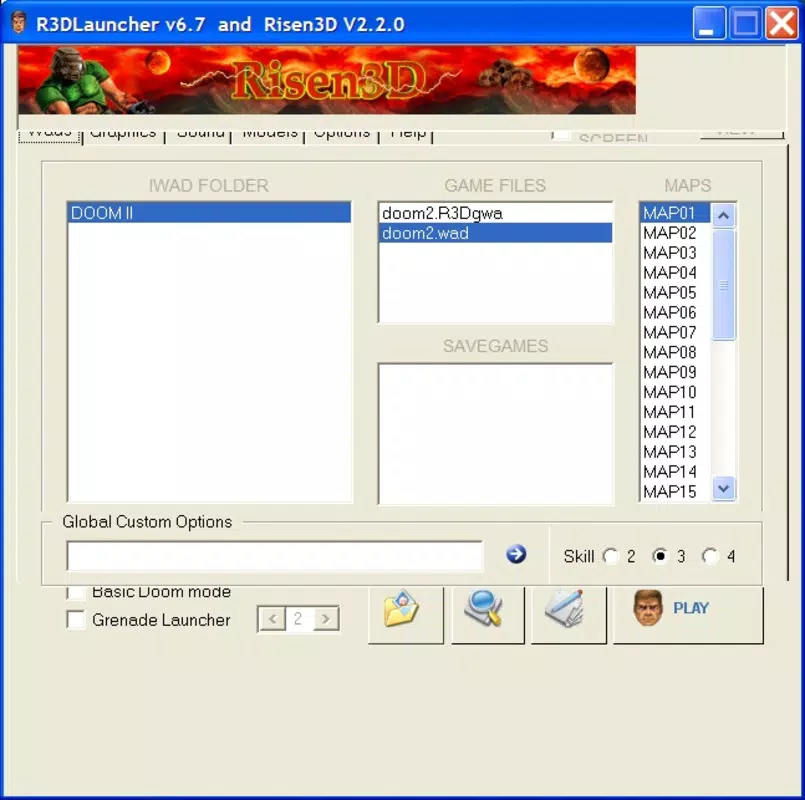Select MAP14 in the Maps list
Screen dimensions: 805x800
[x=675, y=472]
